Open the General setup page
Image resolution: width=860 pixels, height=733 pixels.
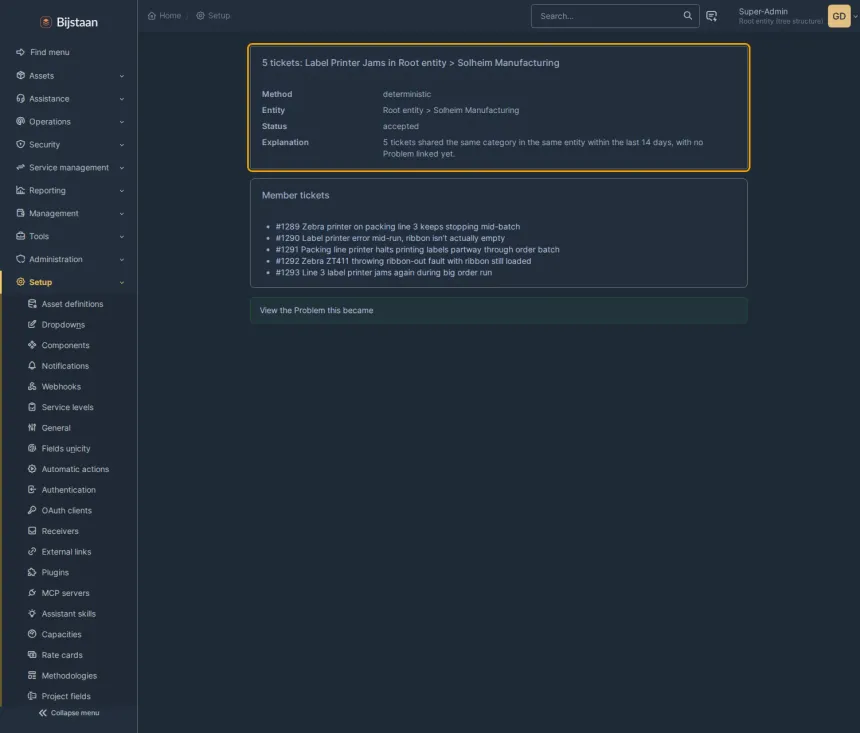[x=56, y=428]
